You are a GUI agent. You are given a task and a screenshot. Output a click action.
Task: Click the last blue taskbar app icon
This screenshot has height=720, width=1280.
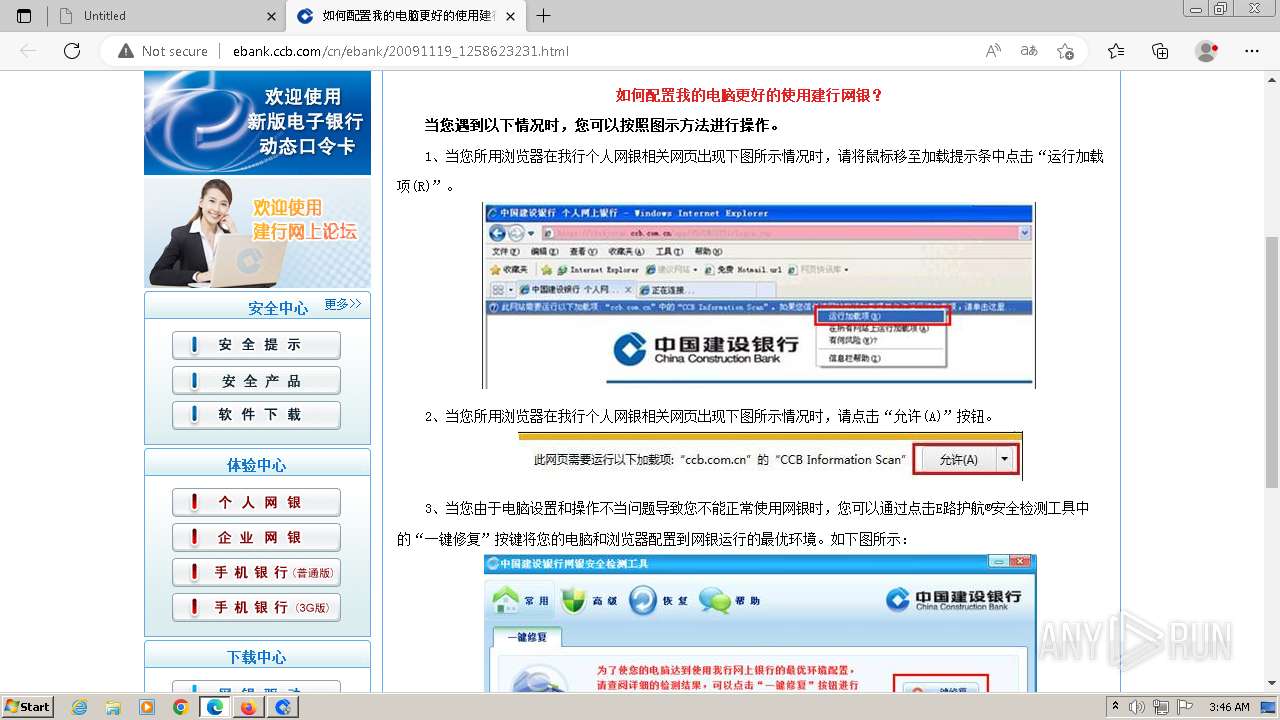click(283, 707)
